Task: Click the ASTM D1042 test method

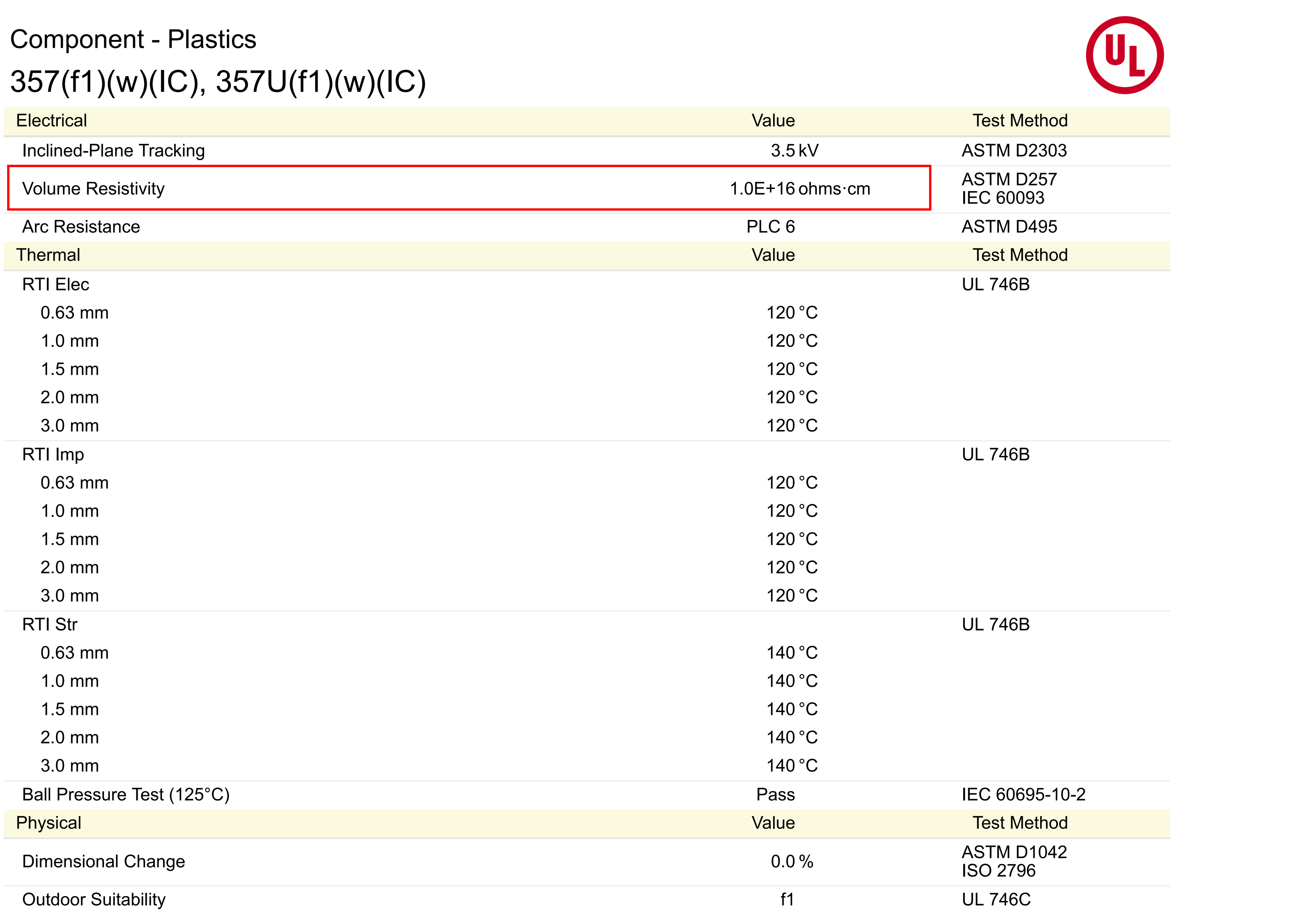Action: [x=1014, y=852]
